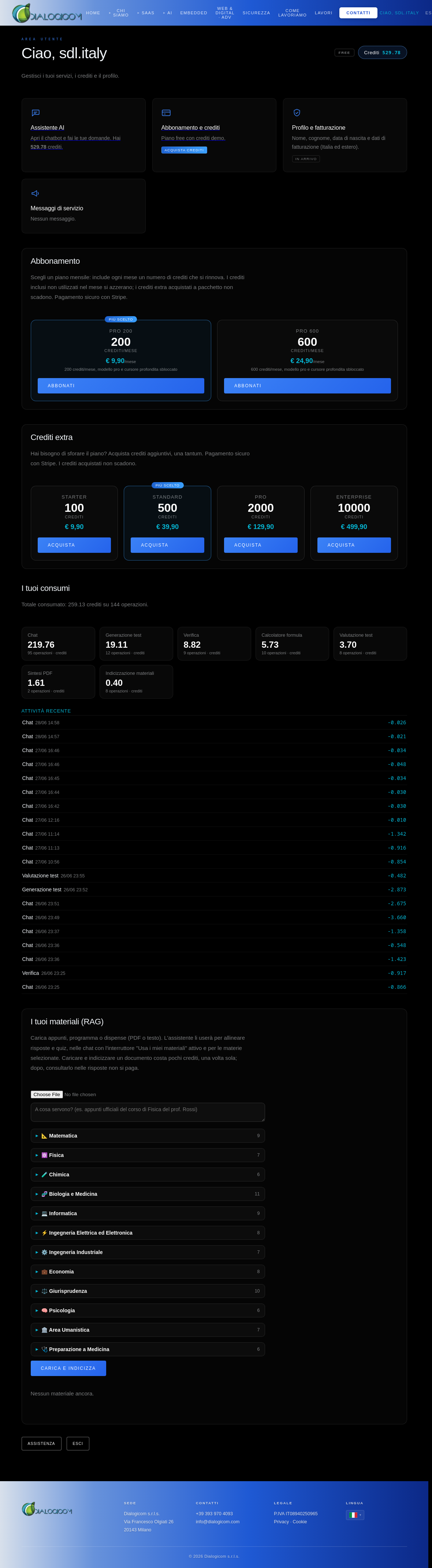
Task: Click the Dialogicom logo in the header
Action: pyautogui.click(x=47, y=13)
